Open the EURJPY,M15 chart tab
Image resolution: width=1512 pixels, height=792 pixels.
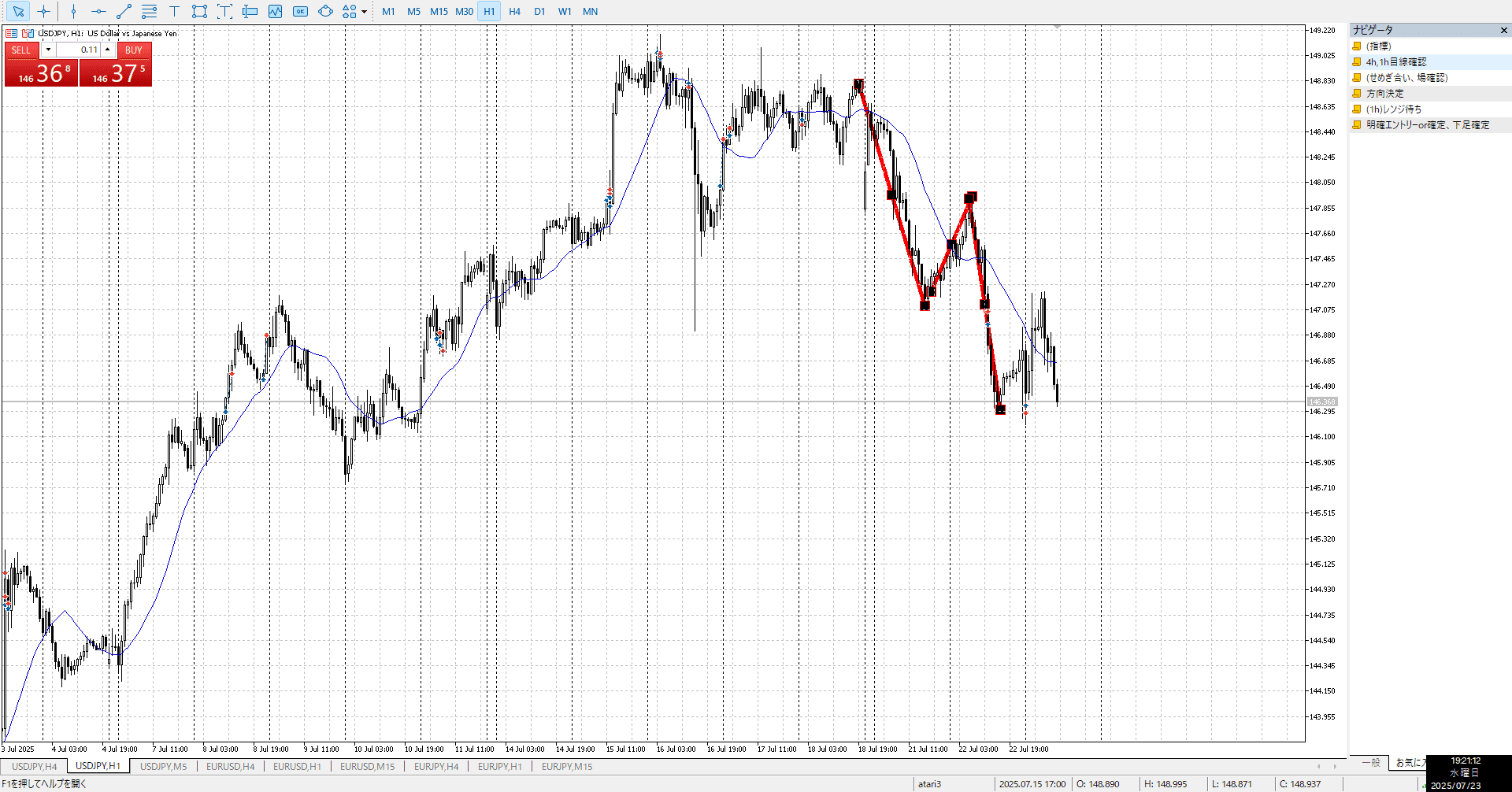(567, 766)
